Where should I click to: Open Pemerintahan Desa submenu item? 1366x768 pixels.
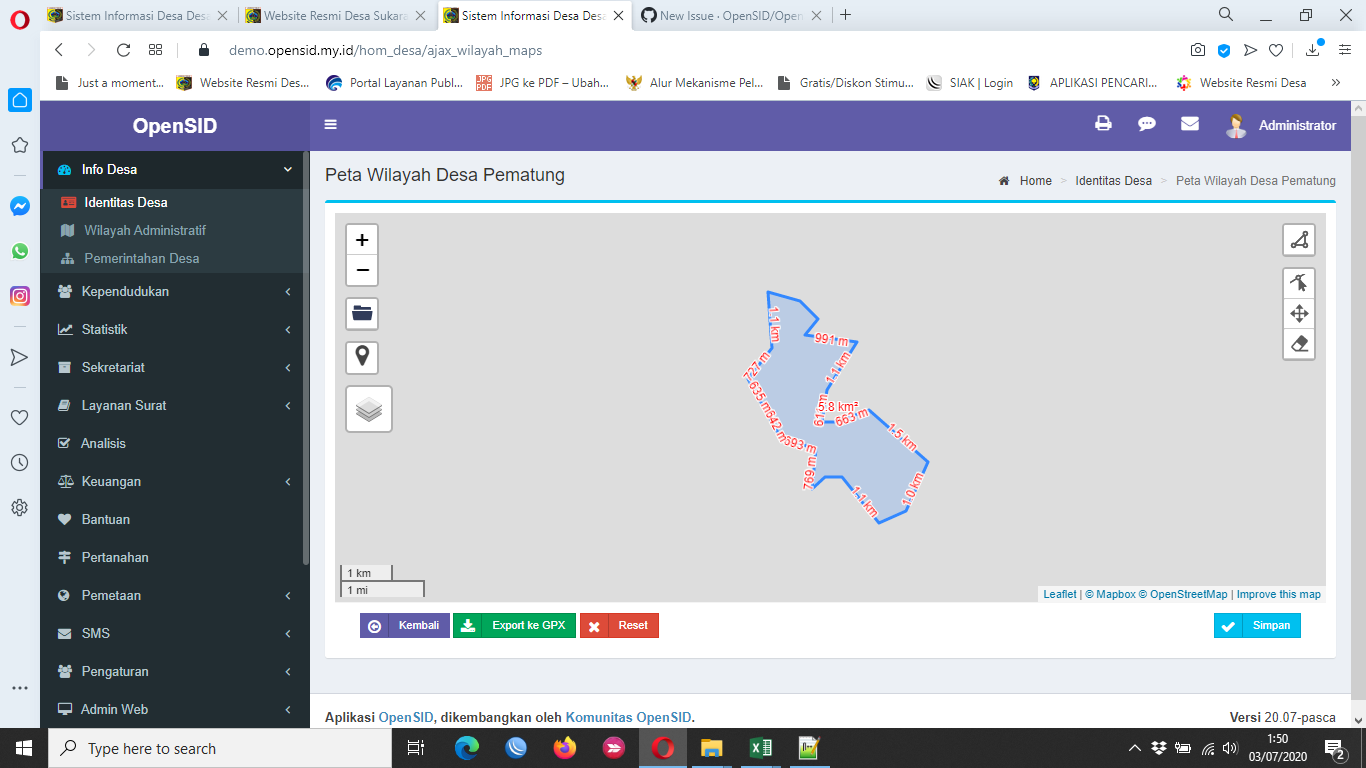coord(141,258)
